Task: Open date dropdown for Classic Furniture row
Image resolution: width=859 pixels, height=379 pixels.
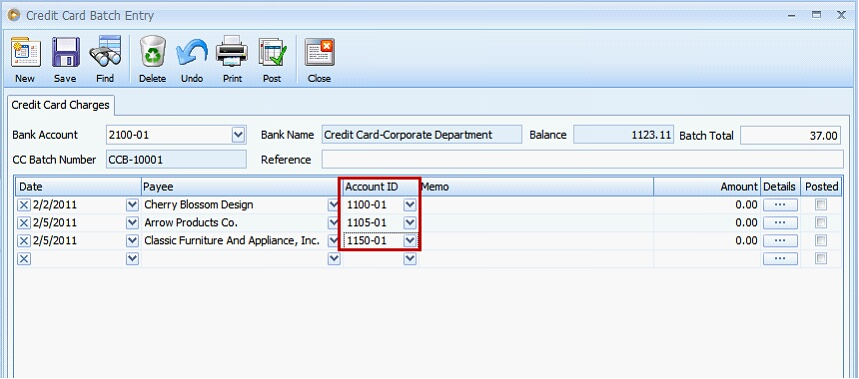Action: 132,241
